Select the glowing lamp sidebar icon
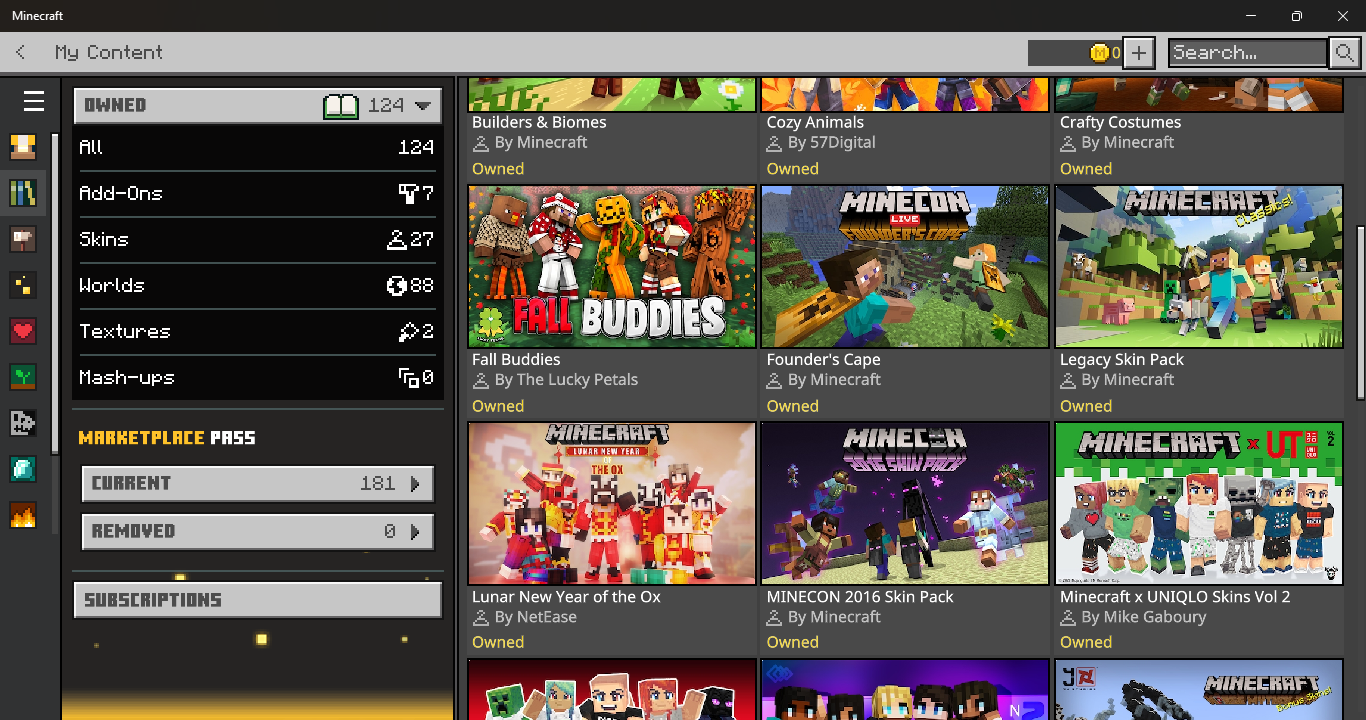Image resolution: width=1366 pixels, height=720 pixels. coord(23,147)
